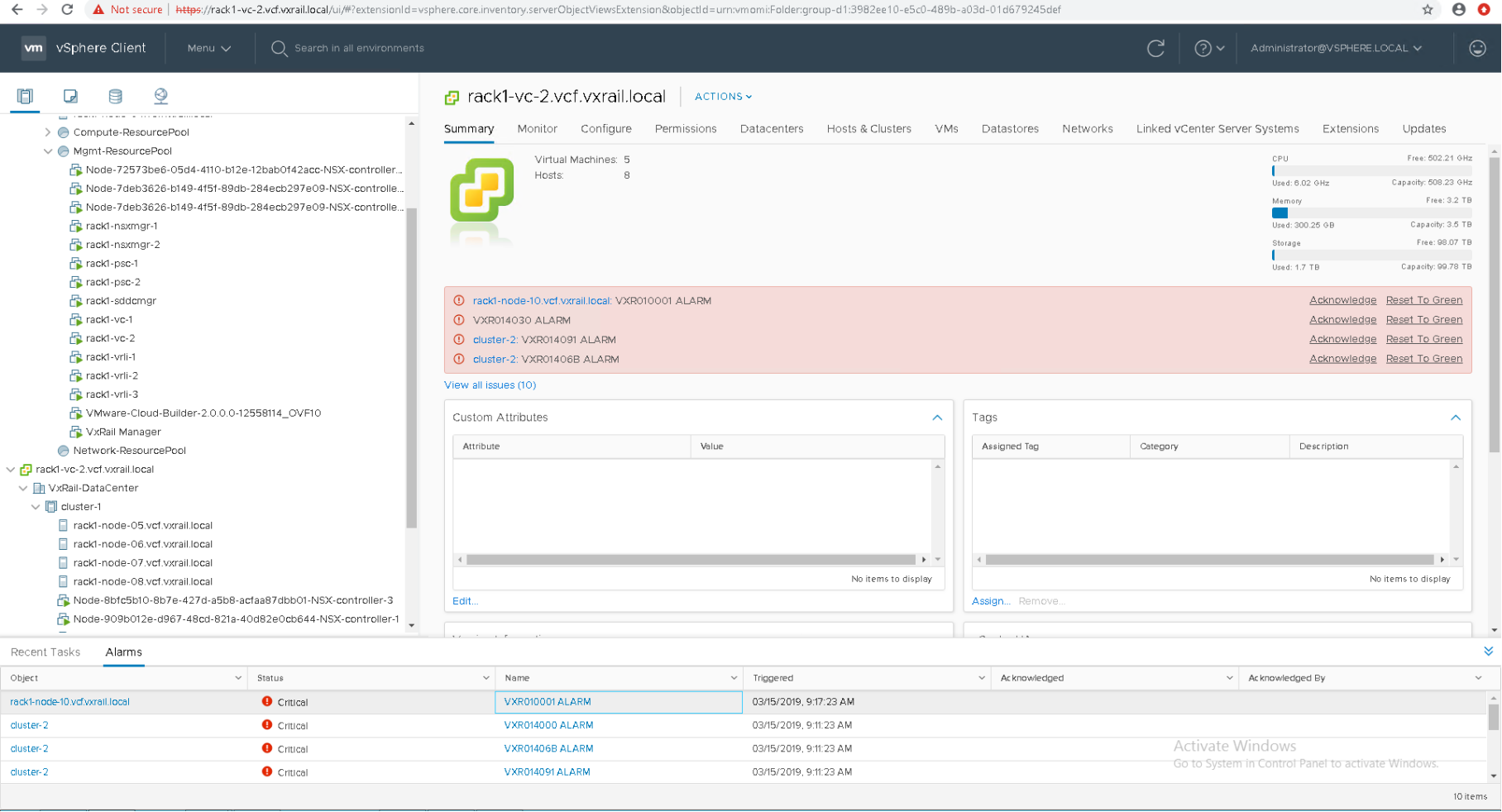Switch to the Configure tab
The width and height of the screenshot is (1502, 812).
(x=606, y=129)
